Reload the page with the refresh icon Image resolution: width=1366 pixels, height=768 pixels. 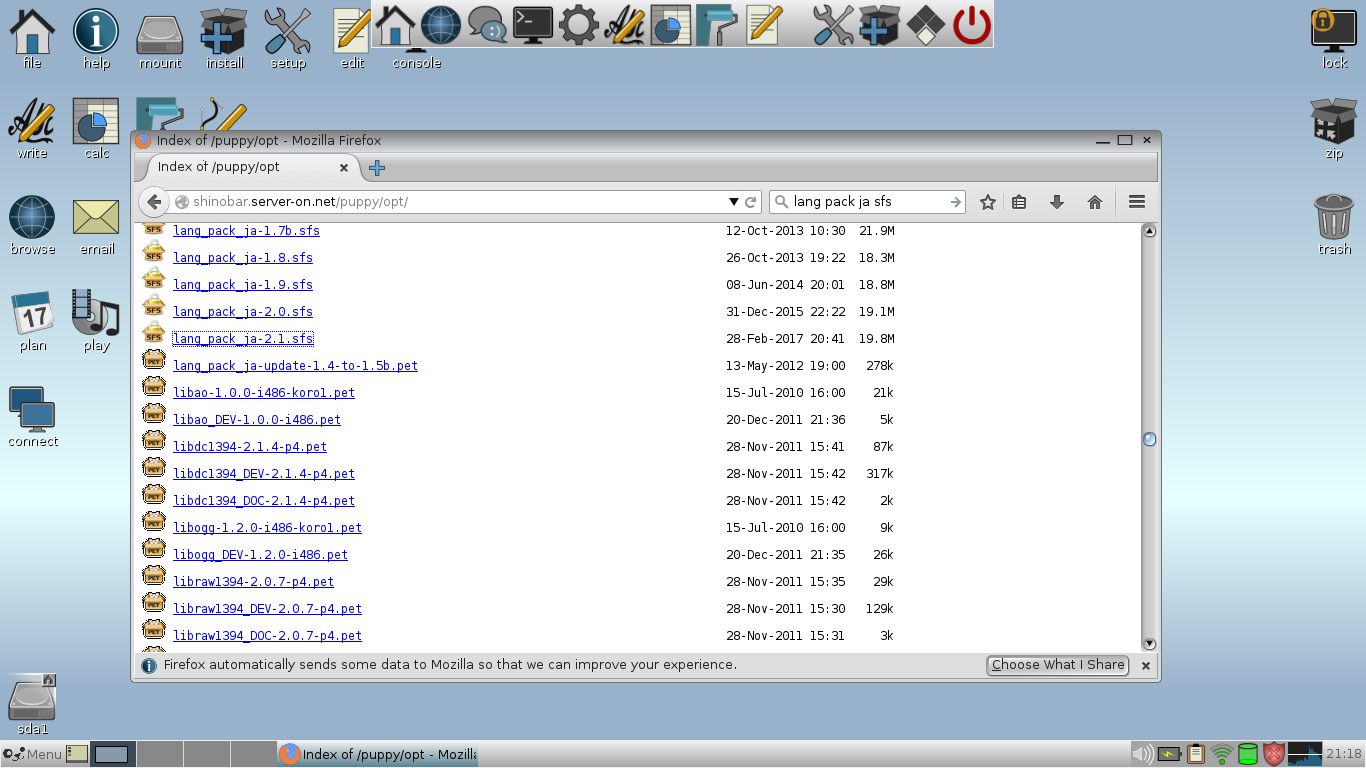[x=751, y=202]
